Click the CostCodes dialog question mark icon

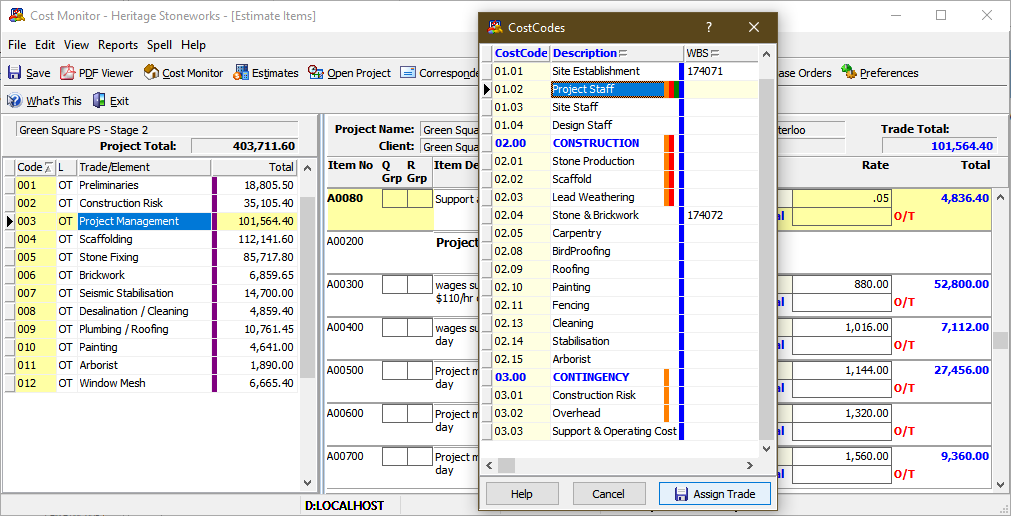point(709,27)
